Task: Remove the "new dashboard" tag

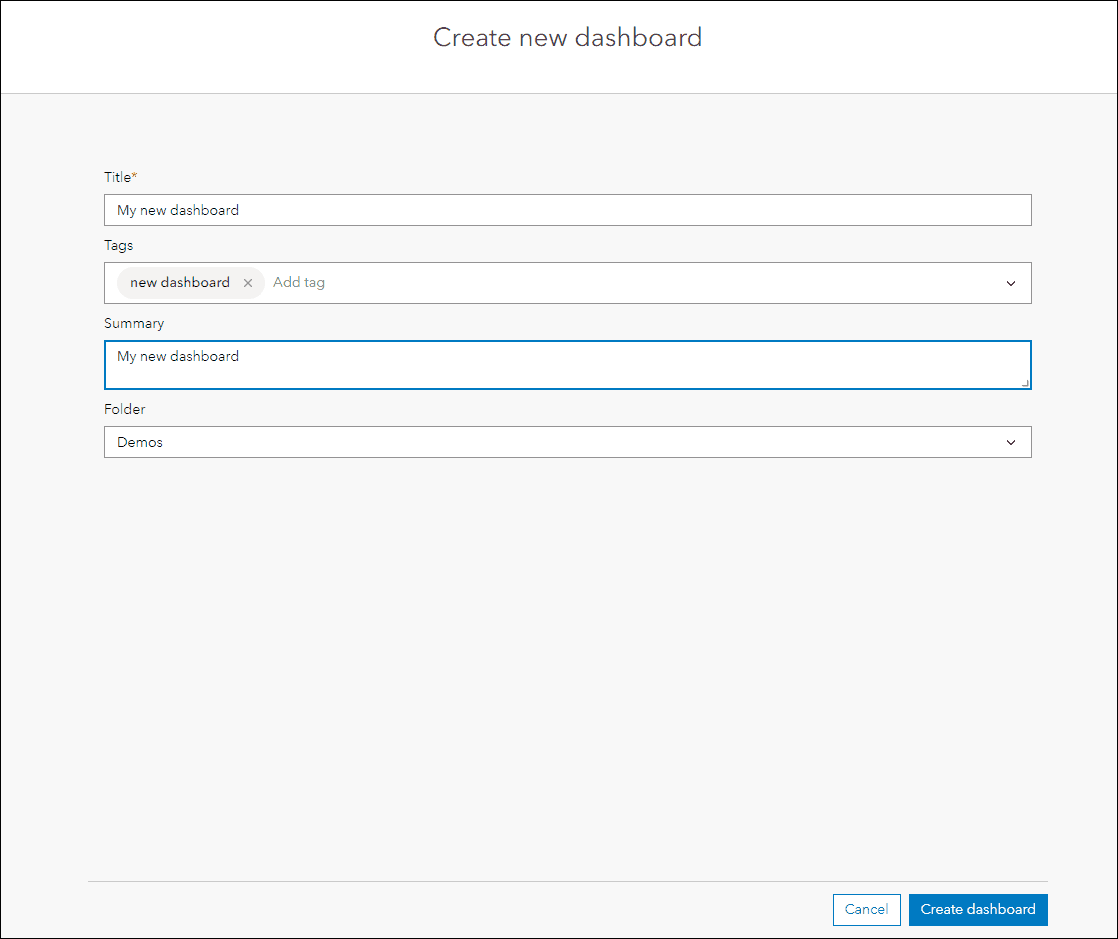Action: (248, 283)
